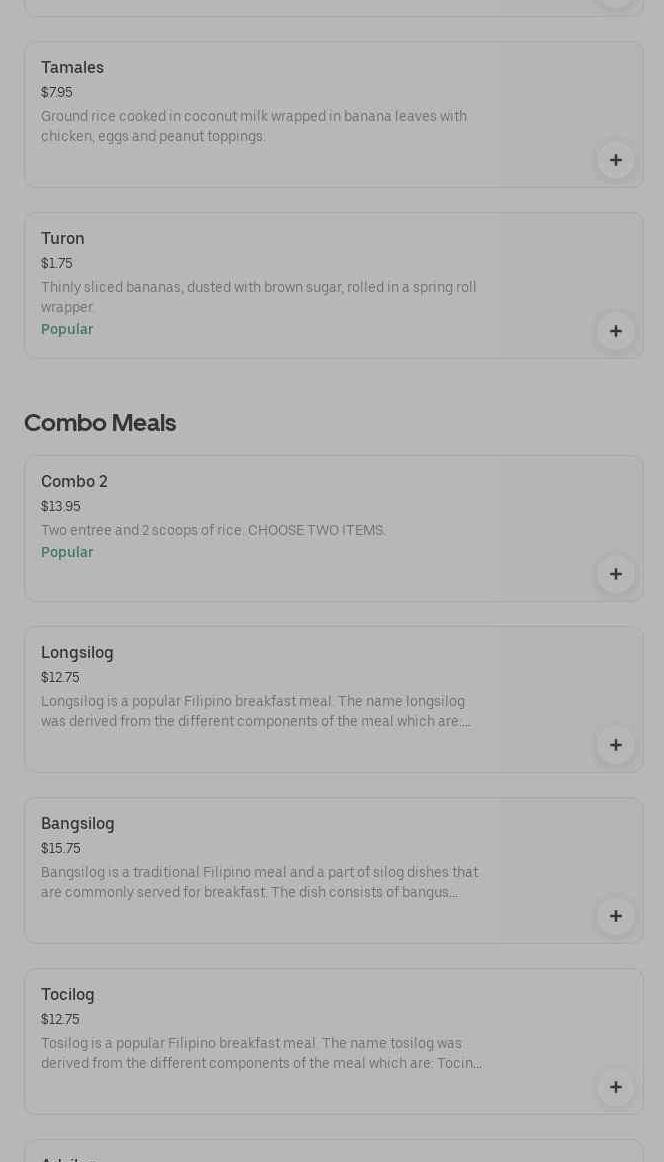The height and width of the screenshot is (1162, 664).
Task: Click the Popular label under Combo 2
Action: (x=67, y=552)
